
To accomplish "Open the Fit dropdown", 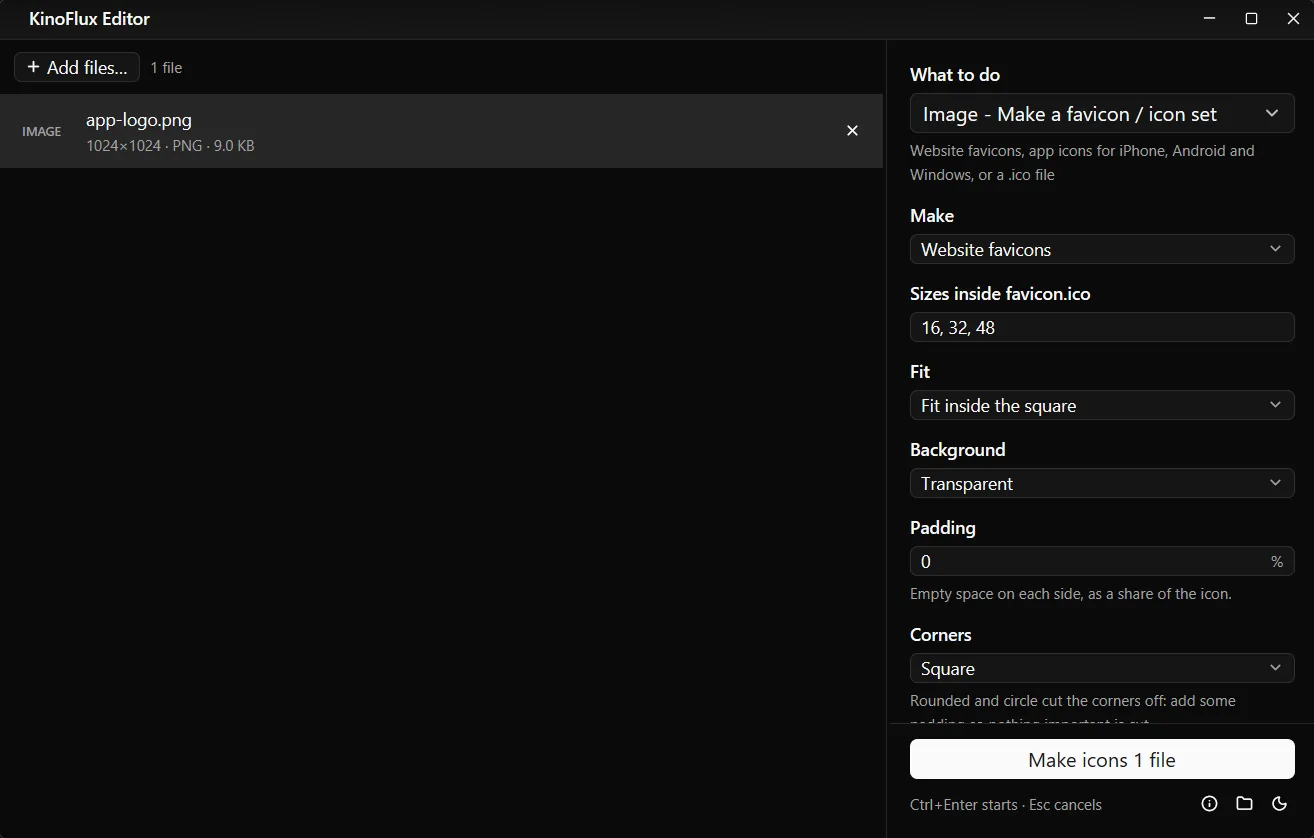I will tap(1102, 405).
